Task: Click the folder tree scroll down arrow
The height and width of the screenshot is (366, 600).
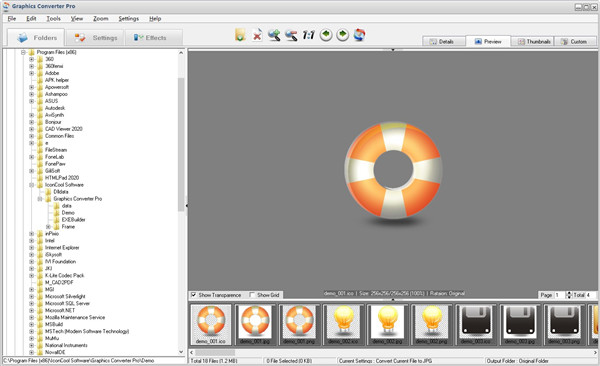Action: tap(181, 352)
